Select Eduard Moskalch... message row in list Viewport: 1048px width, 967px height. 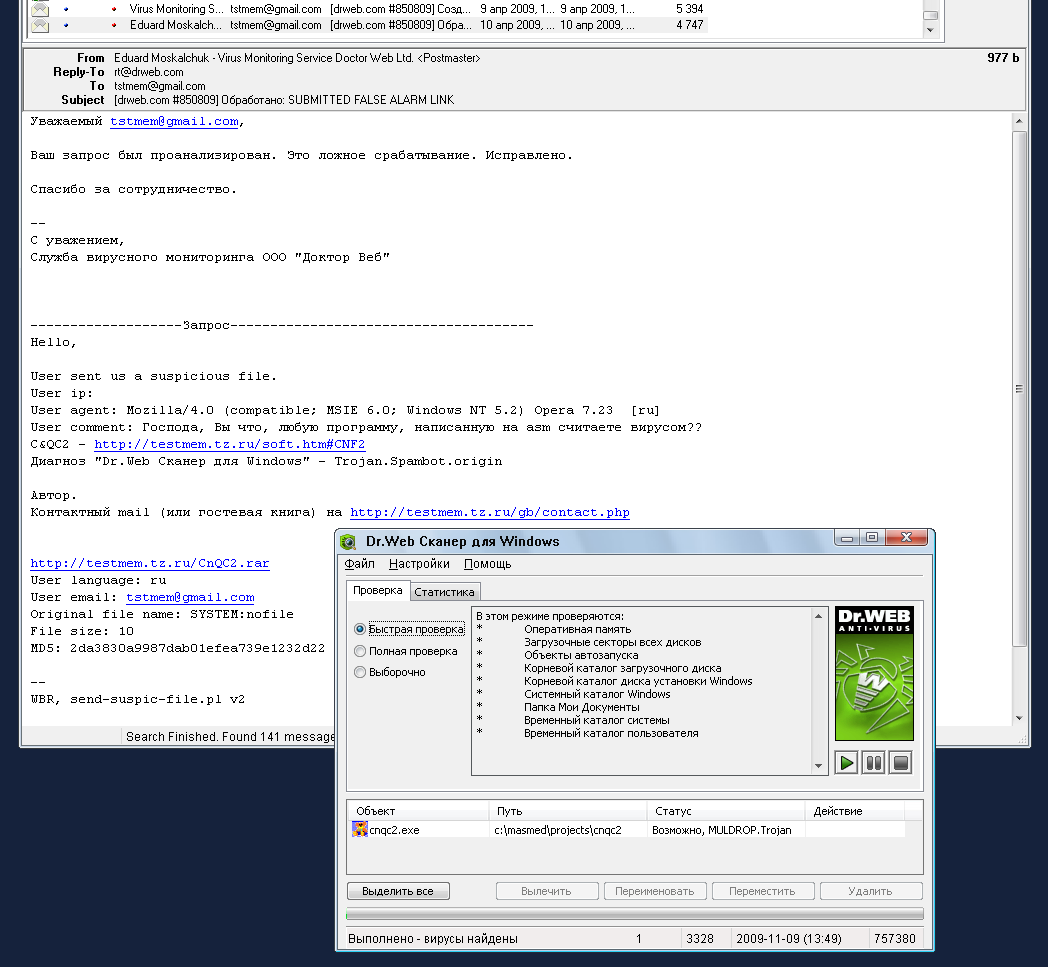tap(368, 25)
